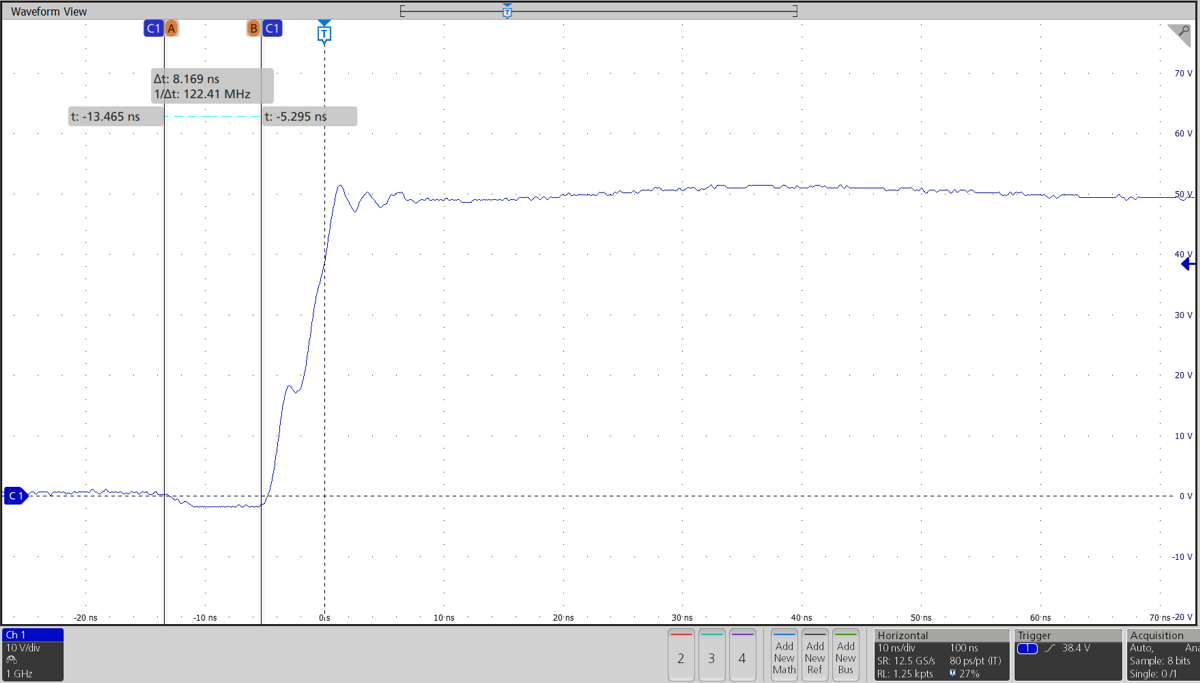Enable channel 3
Image resolution: width=1200 pixels, height=683 pixels.
[711, 655]
